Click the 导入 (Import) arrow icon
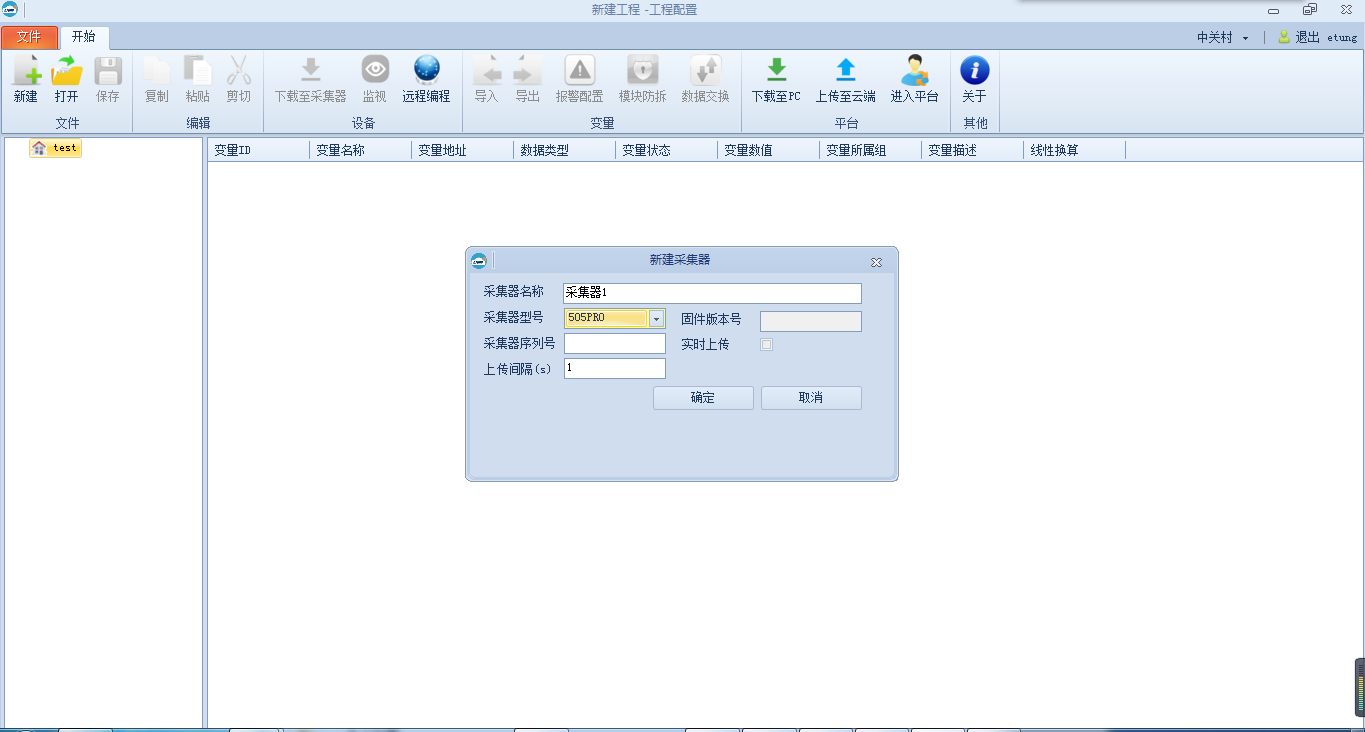 click(487, 70)
